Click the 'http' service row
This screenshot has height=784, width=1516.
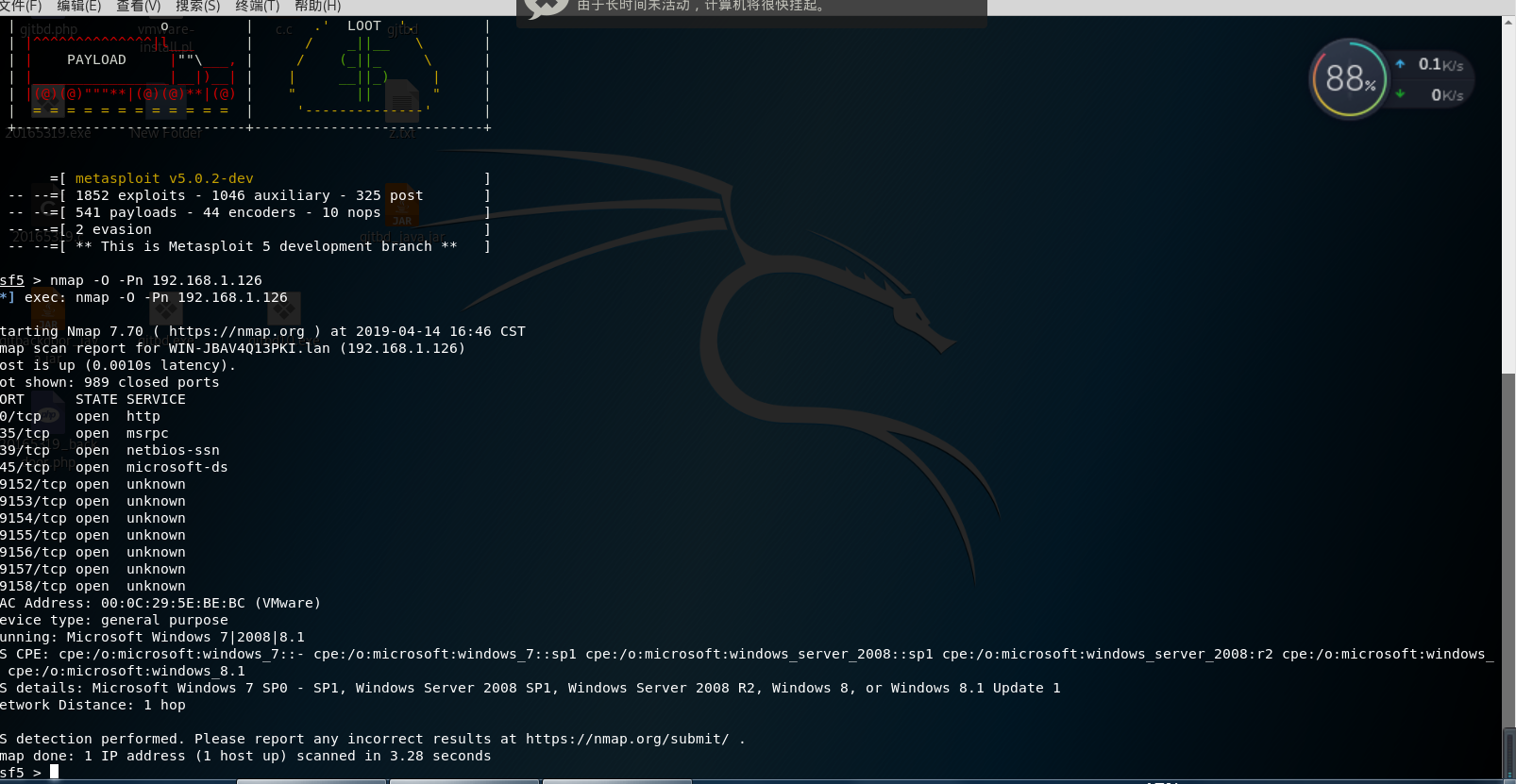80,416
